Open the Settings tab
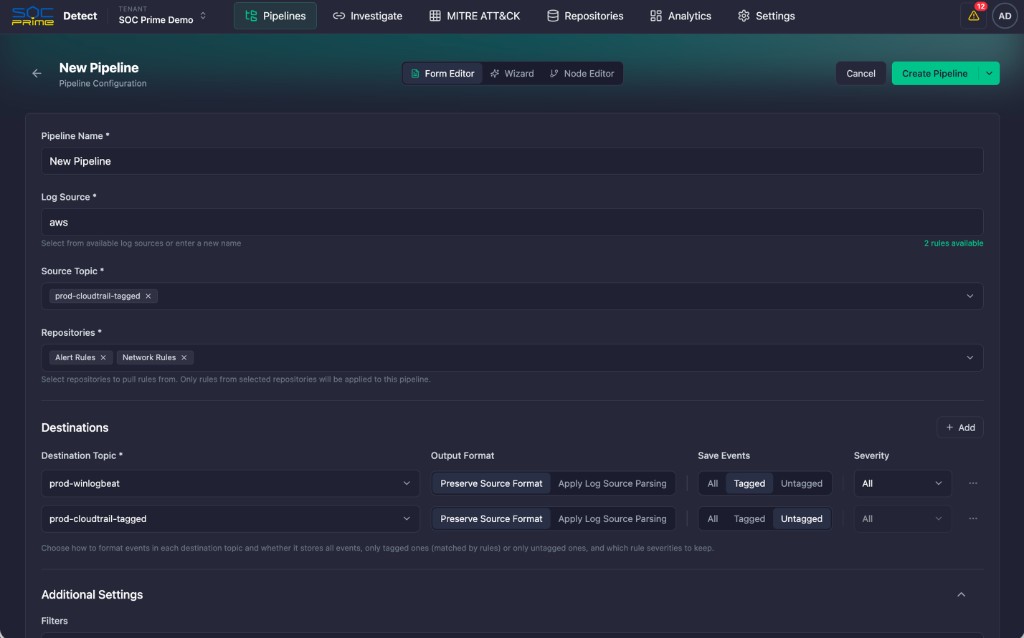The width and height of the screenshot is (1024, 638). point(766,16)
